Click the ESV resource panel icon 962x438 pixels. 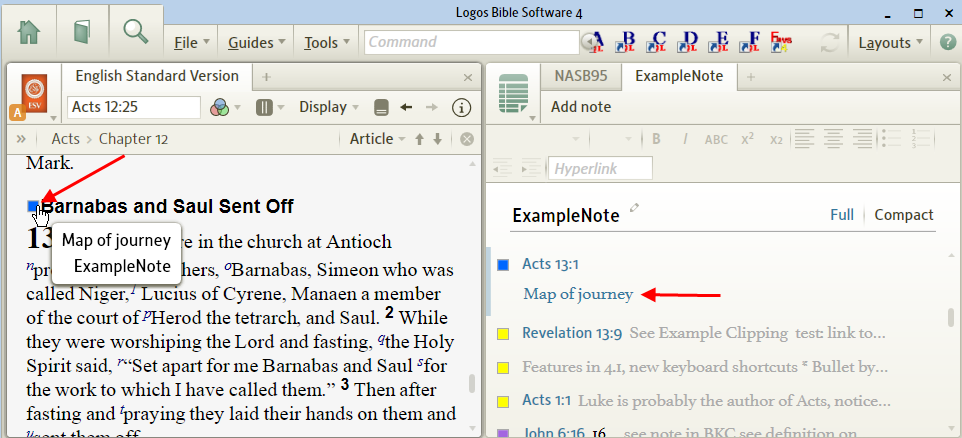pyautogui.click(x=34, y=93)
